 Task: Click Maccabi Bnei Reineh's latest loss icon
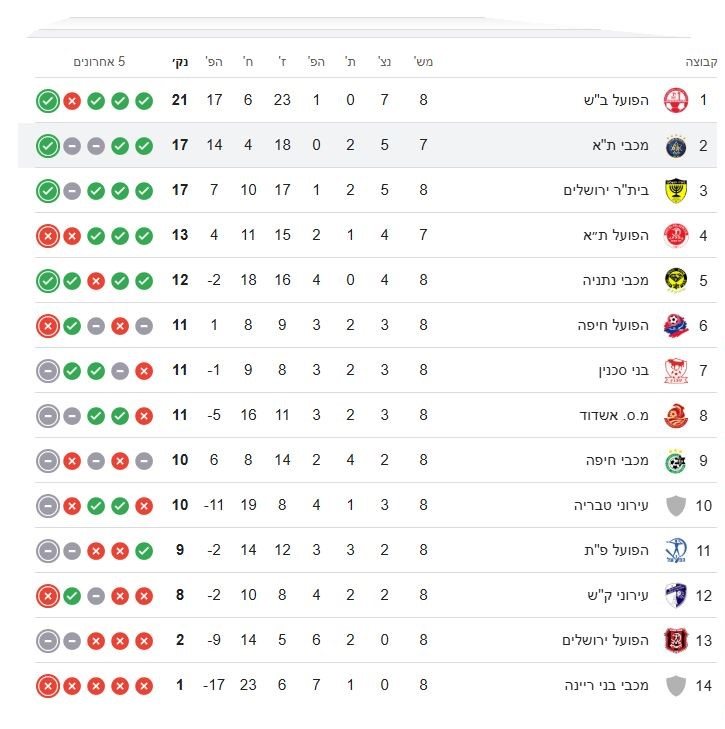click(47, 686)
